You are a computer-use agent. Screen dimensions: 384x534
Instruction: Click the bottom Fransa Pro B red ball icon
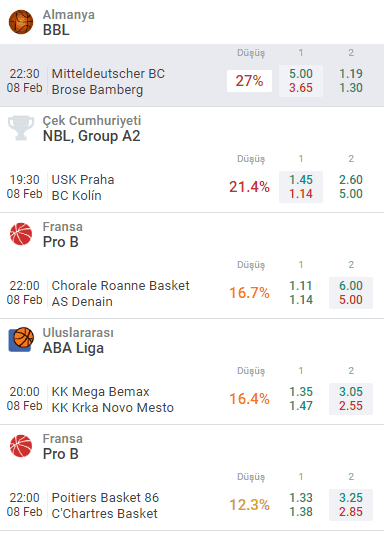pyautogui.click(x=21, y=446)
